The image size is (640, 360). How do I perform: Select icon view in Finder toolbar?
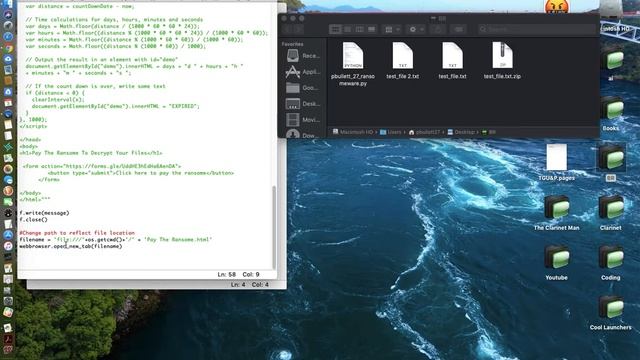pyautogui.click(x=335, y=29)
